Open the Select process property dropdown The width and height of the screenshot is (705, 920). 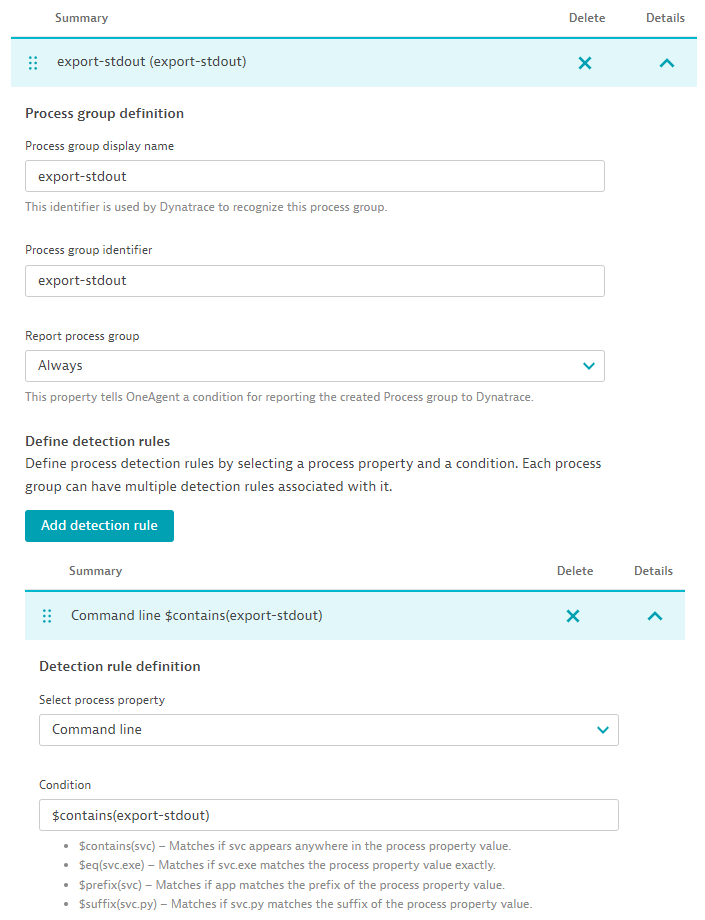coord(328,730)
